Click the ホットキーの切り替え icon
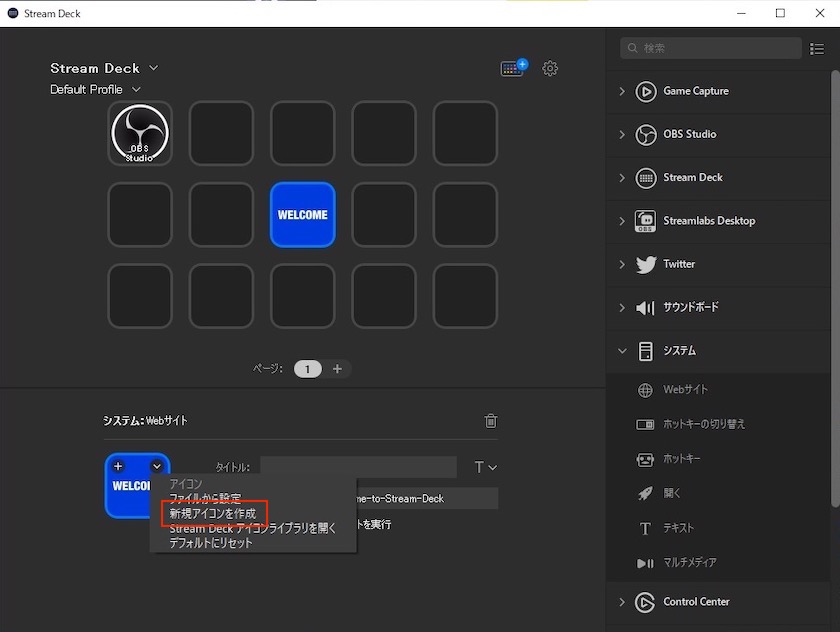Image resolution: width=840 pixels, height=632 pixels. (645, 424)
